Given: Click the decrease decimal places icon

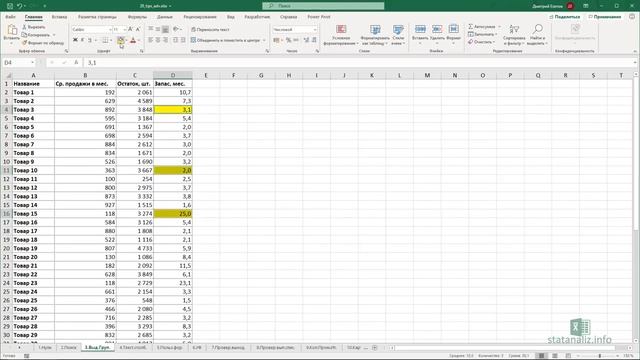Looking at the screenshot, I should [314, 40].
